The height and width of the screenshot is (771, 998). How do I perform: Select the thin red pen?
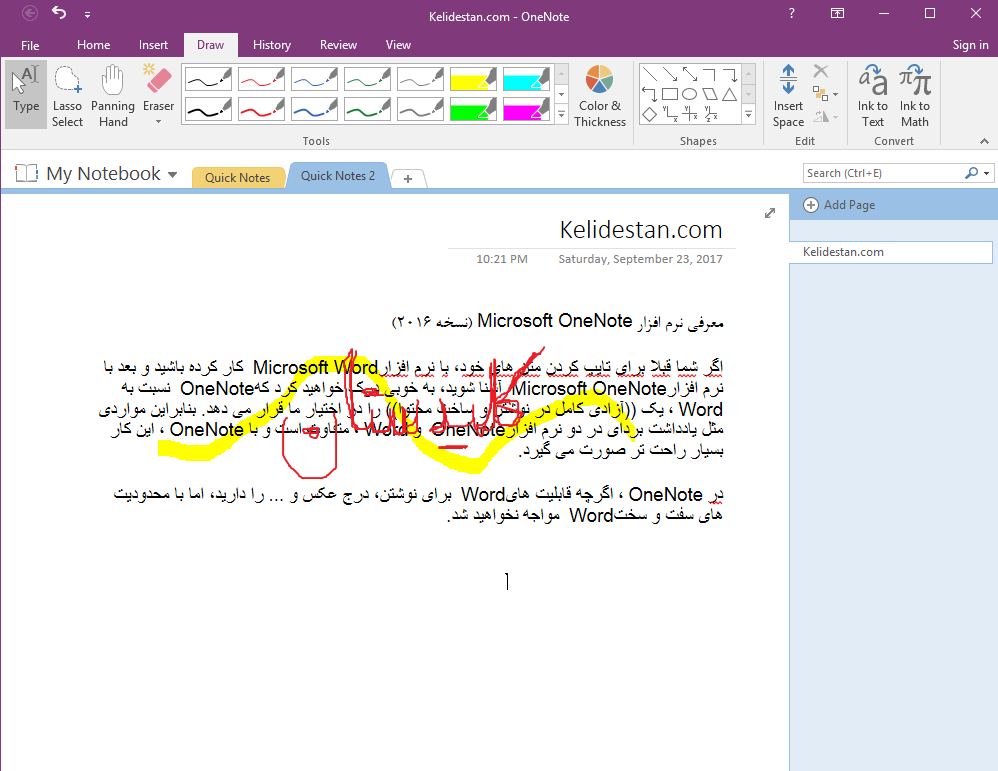pos(261,79)
